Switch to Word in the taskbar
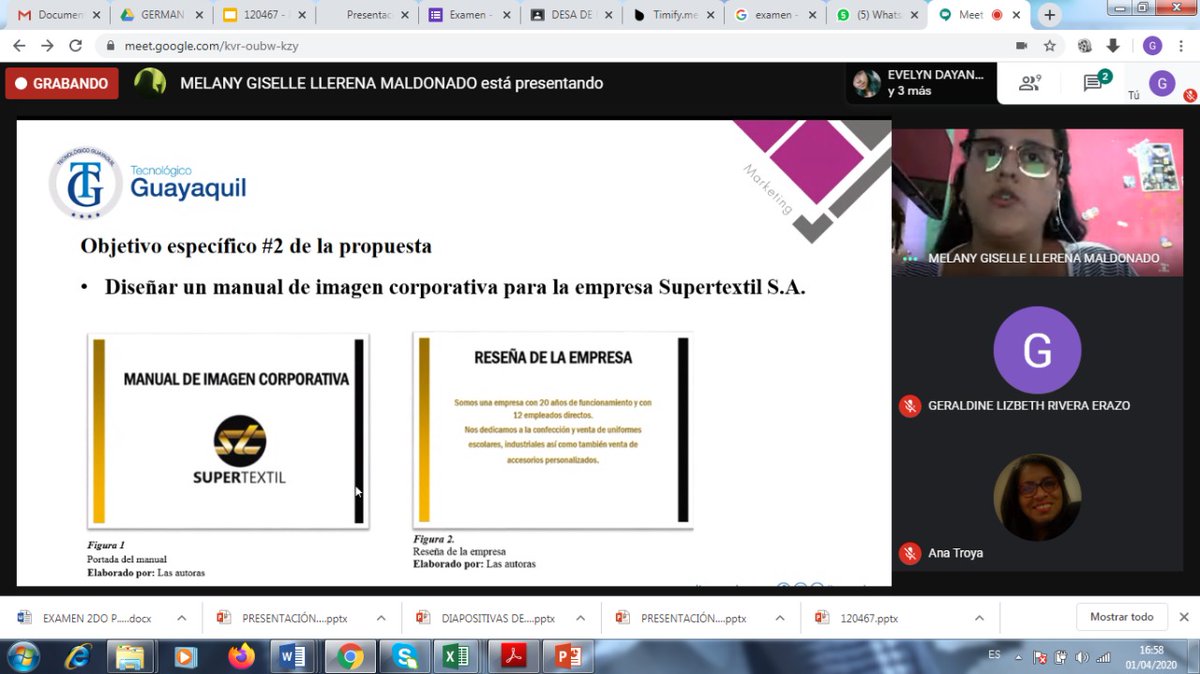The width and height of the screenshot is (1200, 674). pos(294,657)
